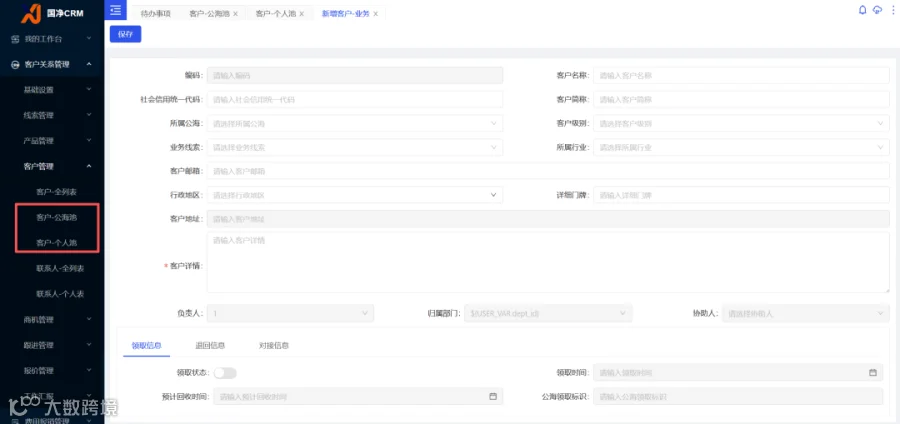This screenshot has width=900, height=424.
Task: Select the 领取信息 tab
Action: coord(146,345)
